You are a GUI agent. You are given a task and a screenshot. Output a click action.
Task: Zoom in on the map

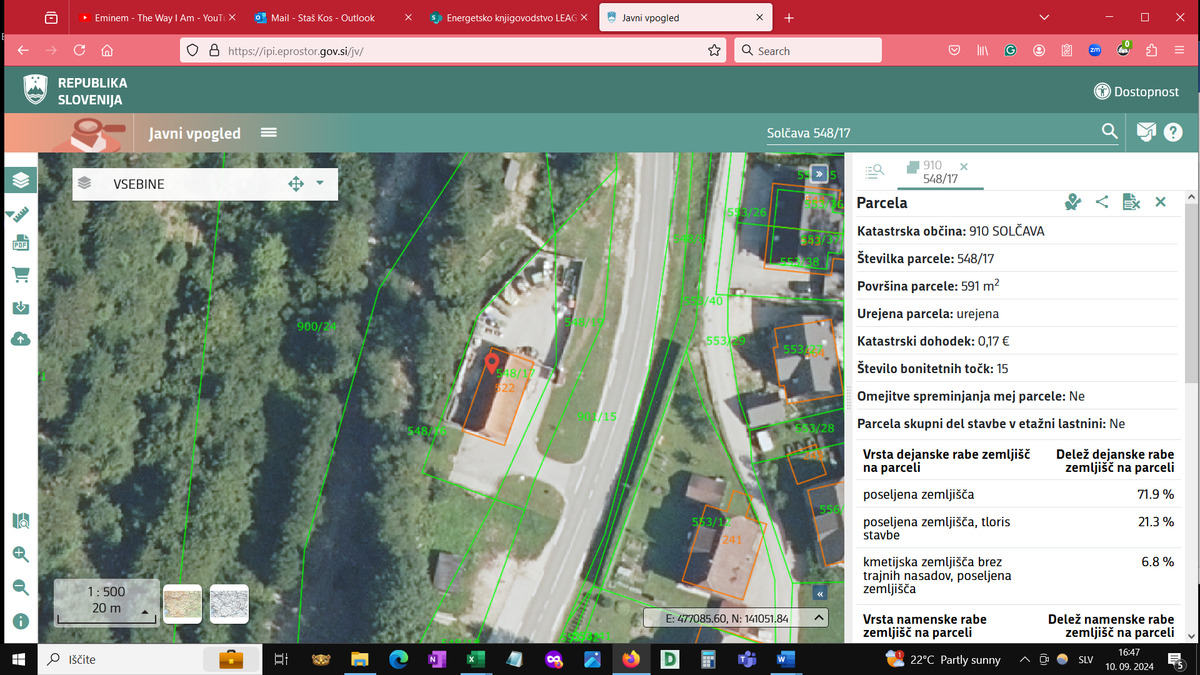(x=21, y=554)
